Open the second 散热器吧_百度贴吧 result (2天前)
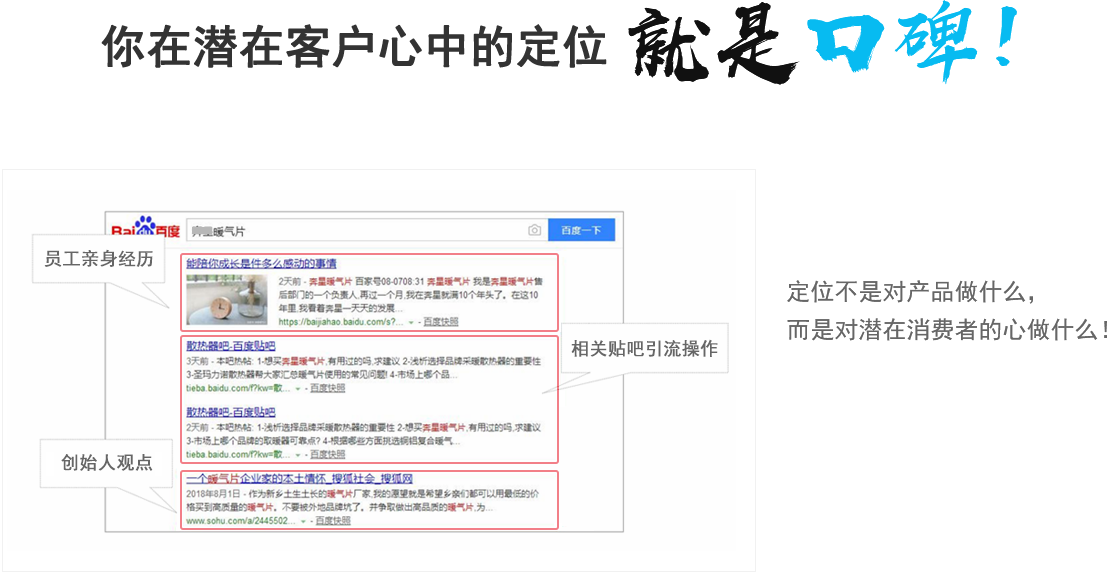The height and width of the screenshot is (574, 1111). coord(230,412)
